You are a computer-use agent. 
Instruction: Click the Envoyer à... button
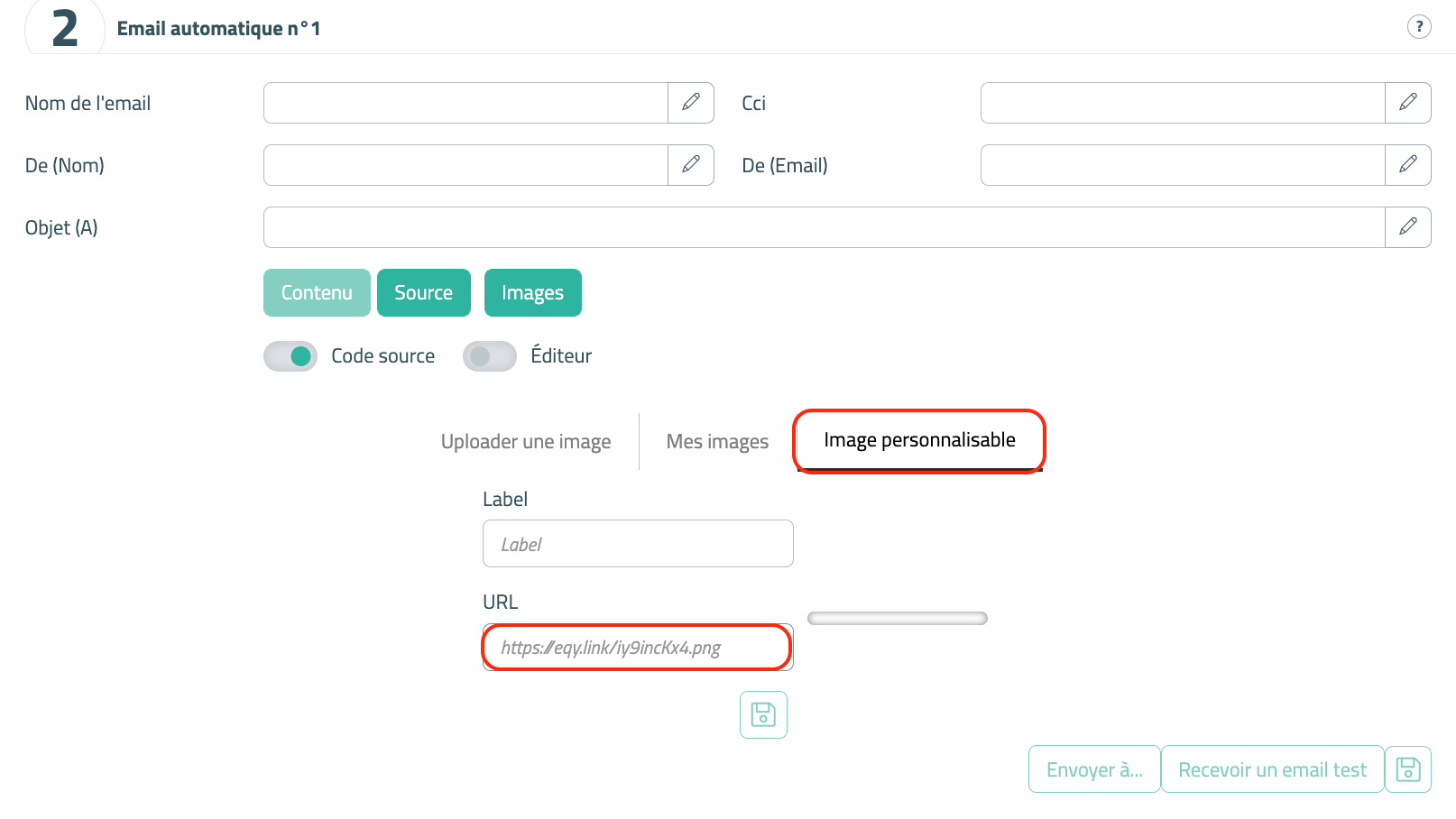pos(1094,769)
